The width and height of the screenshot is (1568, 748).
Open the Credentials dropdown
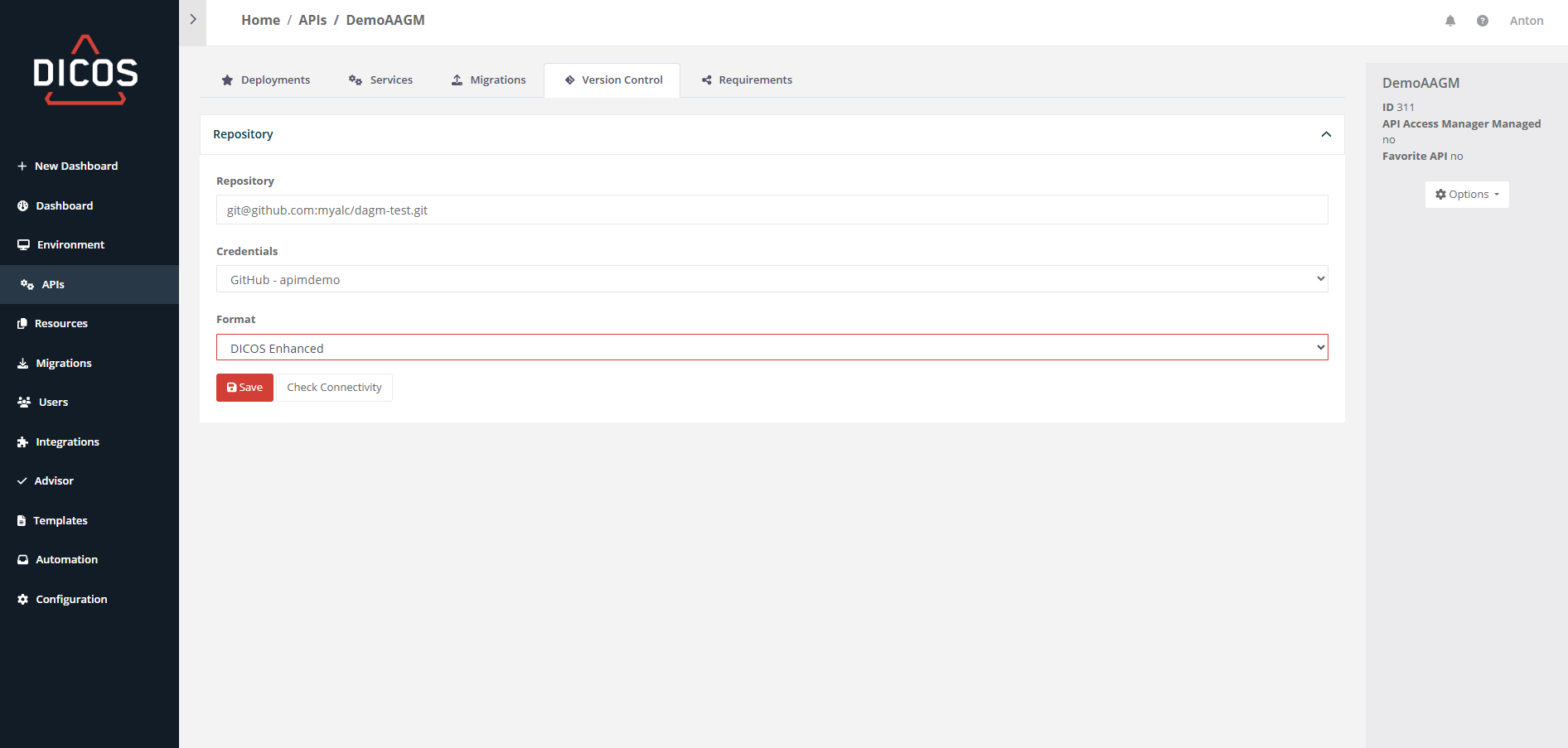[x=771, y=279]
